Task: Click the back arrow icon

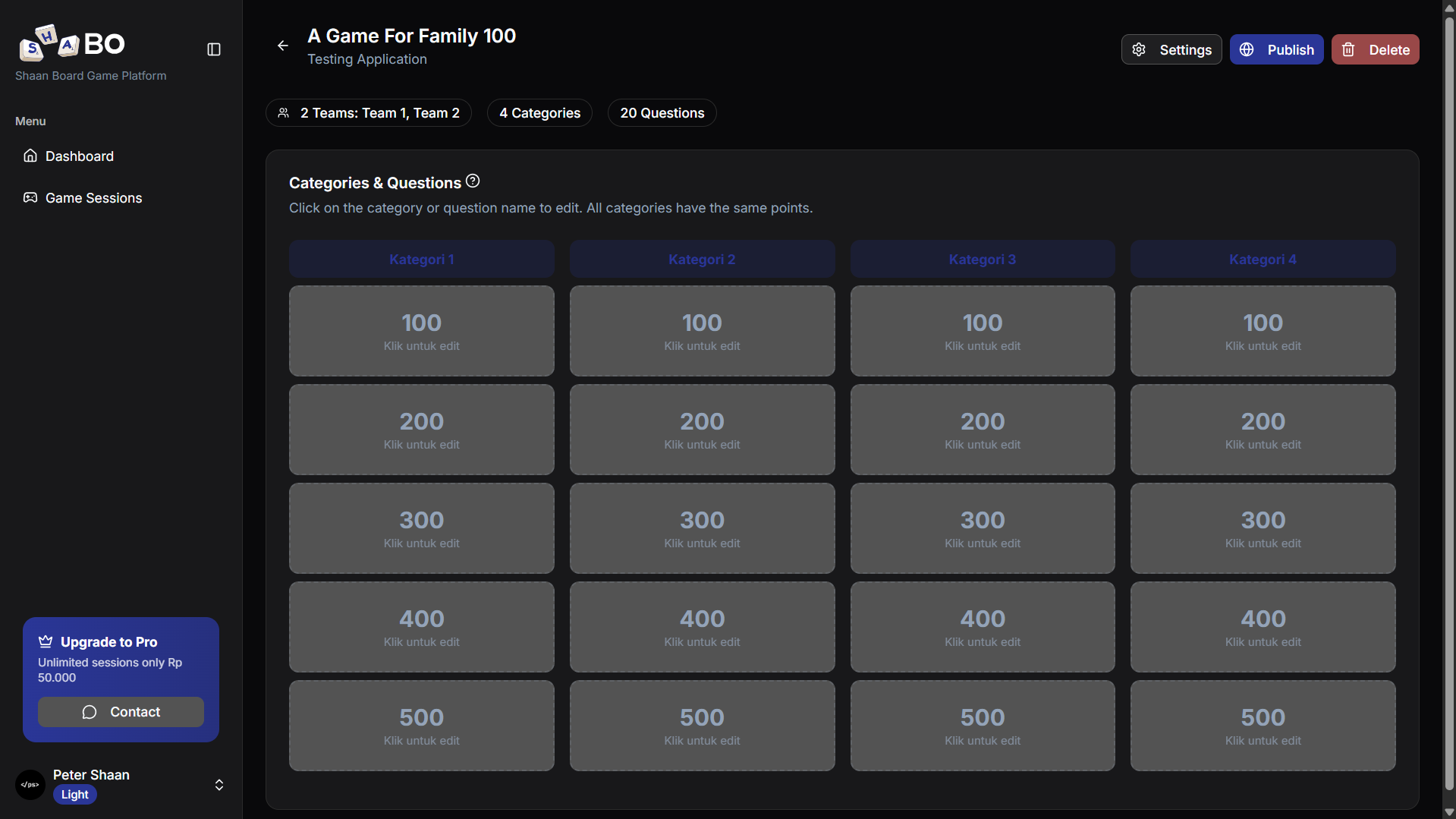Action: click(x=283, y=46)
